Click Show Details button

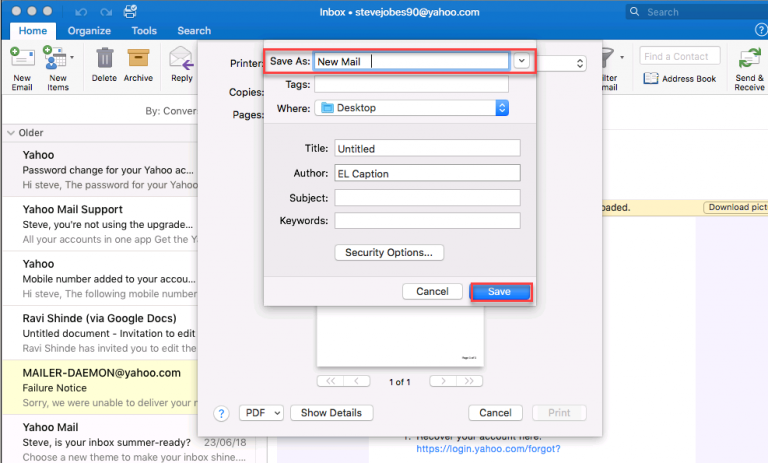click(x=332, y=413)
